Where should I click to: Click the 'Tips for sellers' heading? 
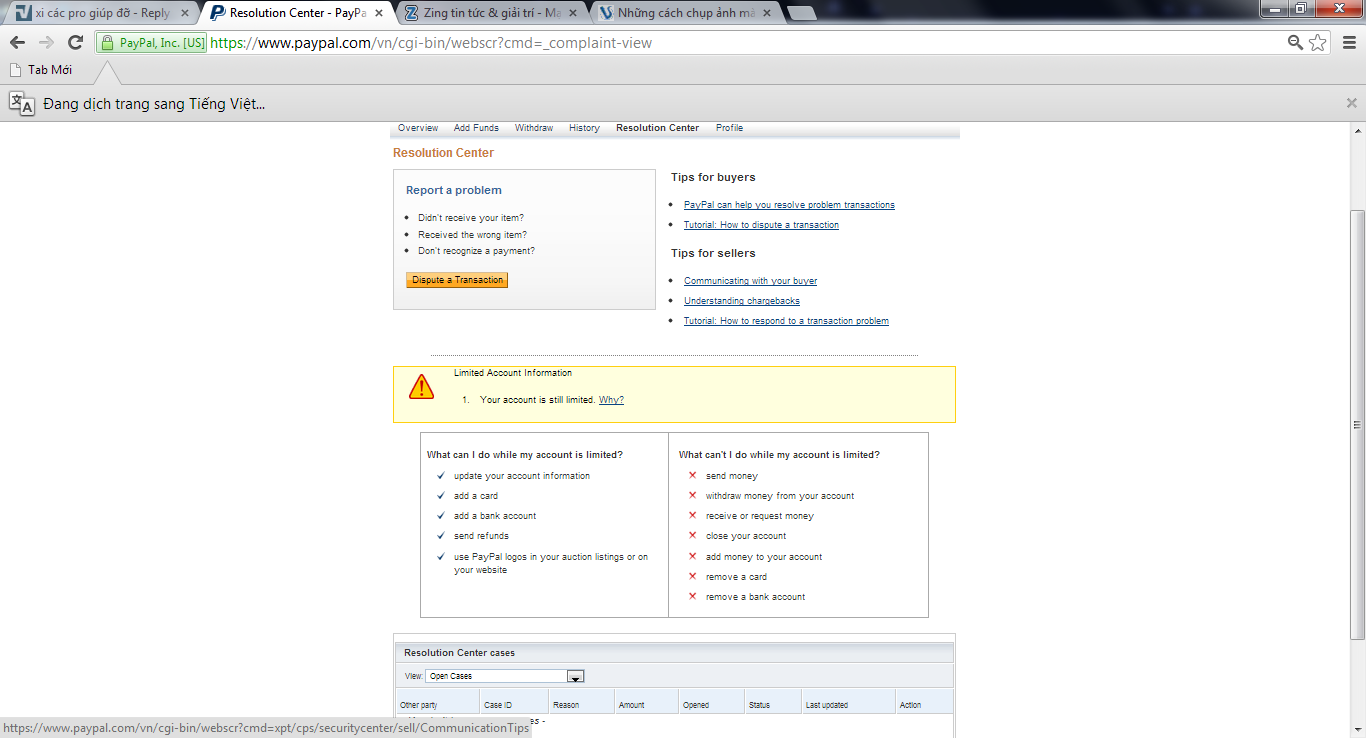pyautogui.click(x=713, y=253)
